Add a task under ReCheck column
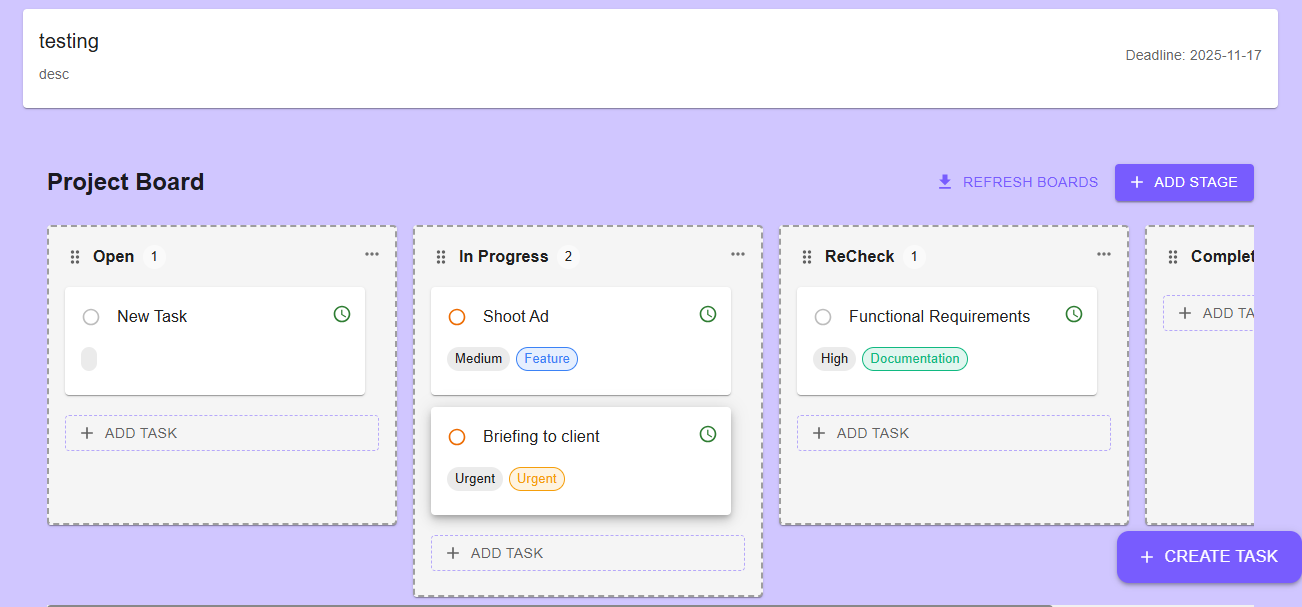The width and height of the screenshot is (1302, 607). [953, 433]
